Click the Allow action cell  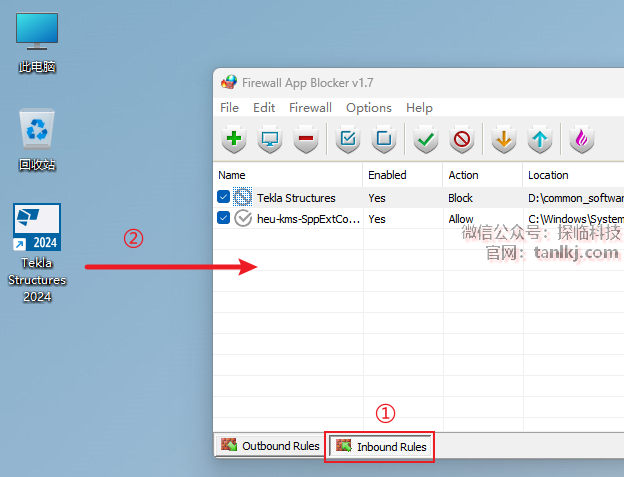pos(461,219)
